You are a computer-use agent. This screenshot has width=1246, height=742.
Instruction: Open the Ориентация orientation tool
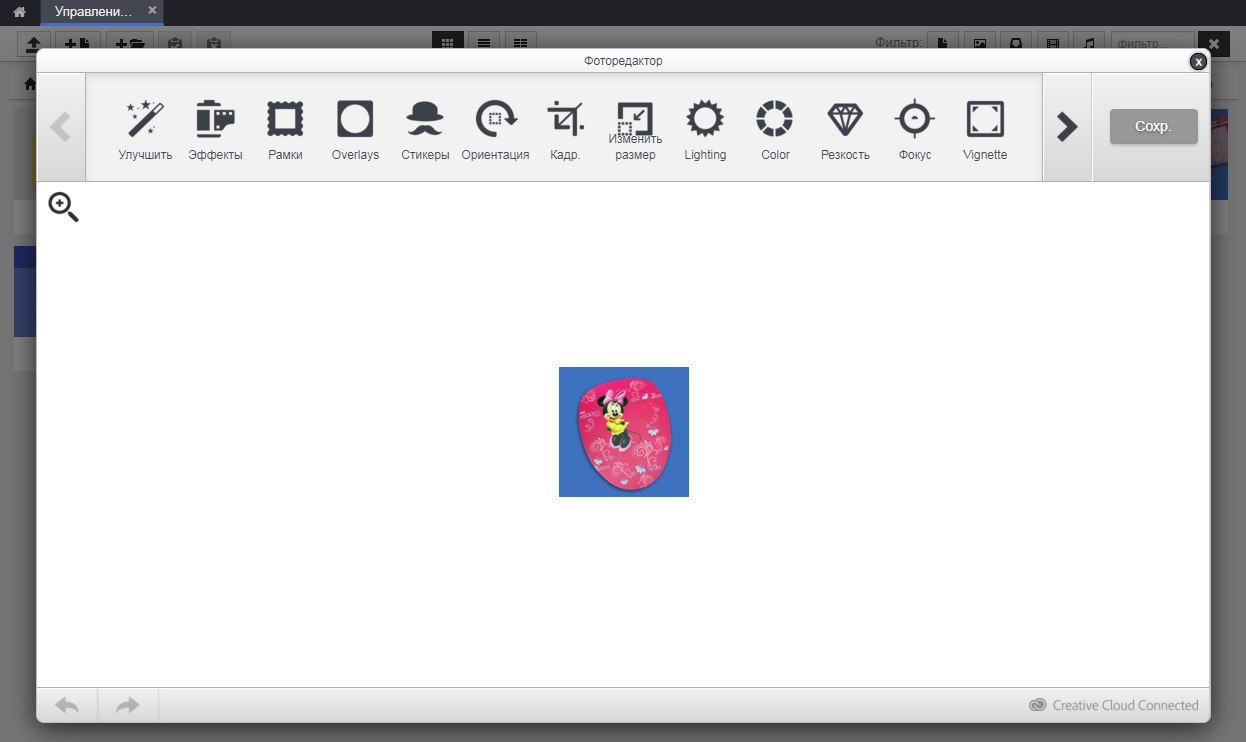(495, 130)
